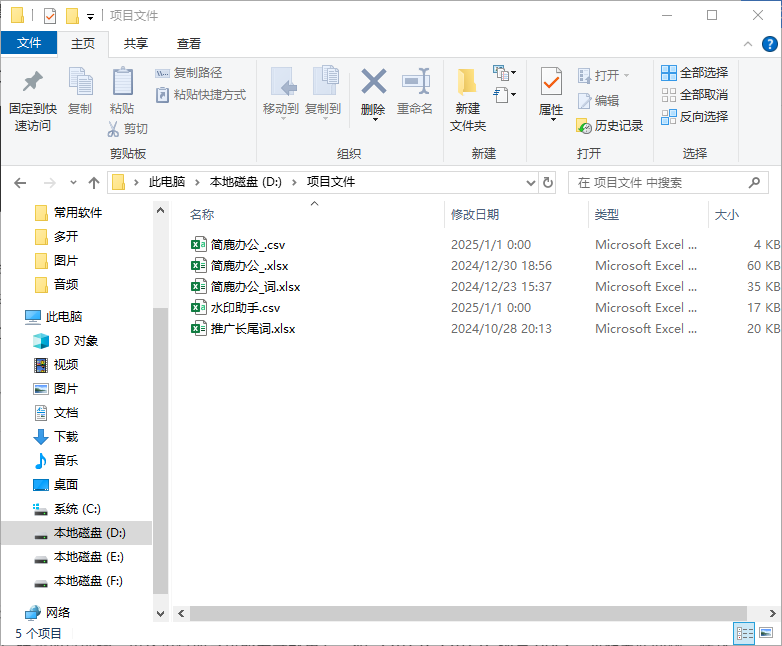Switch to large icons view layout

click(766, 634)
